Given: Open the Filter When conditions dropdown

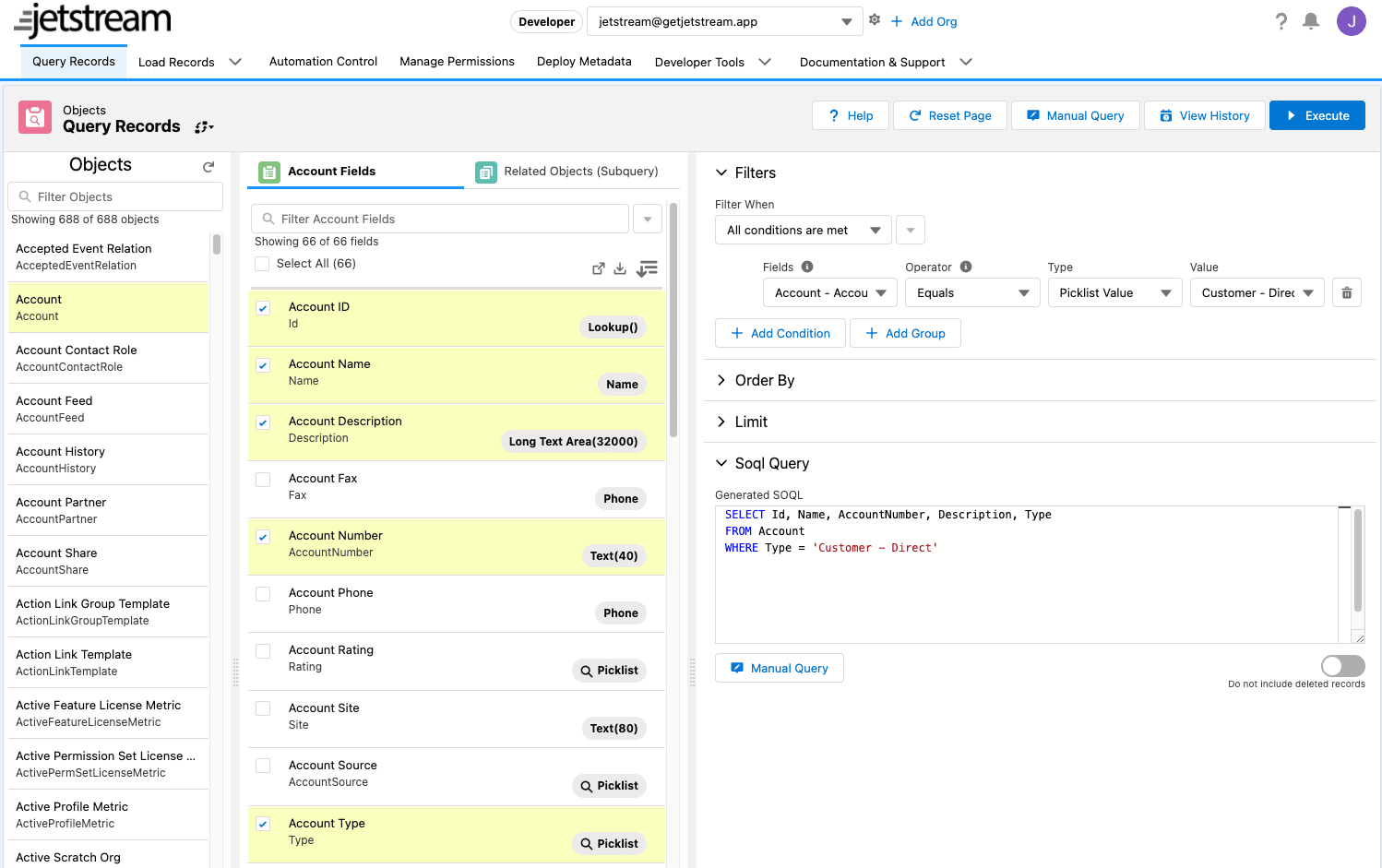Looking at the screenshot, I should pos(803,230).
